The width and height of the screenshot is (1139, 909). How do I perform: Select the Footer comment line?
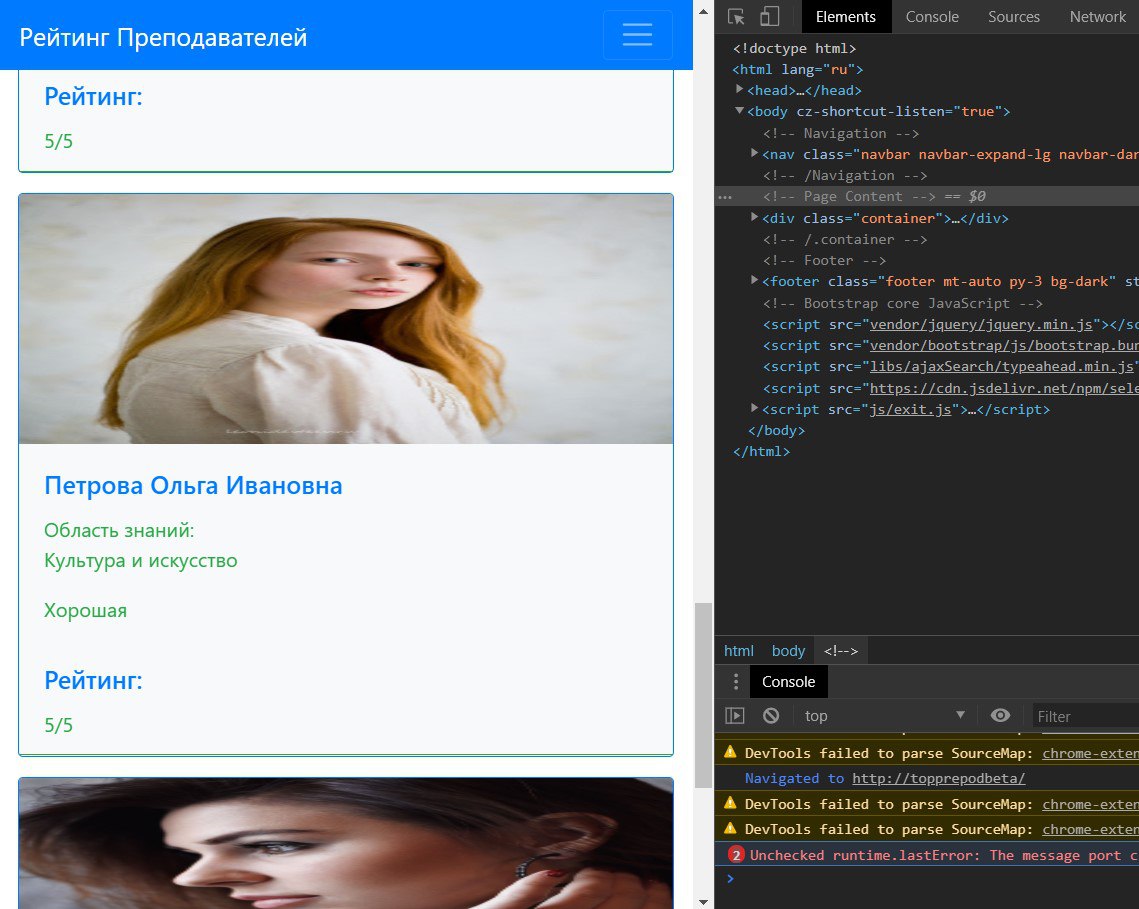pyautogui.click(x=824, y=260)
